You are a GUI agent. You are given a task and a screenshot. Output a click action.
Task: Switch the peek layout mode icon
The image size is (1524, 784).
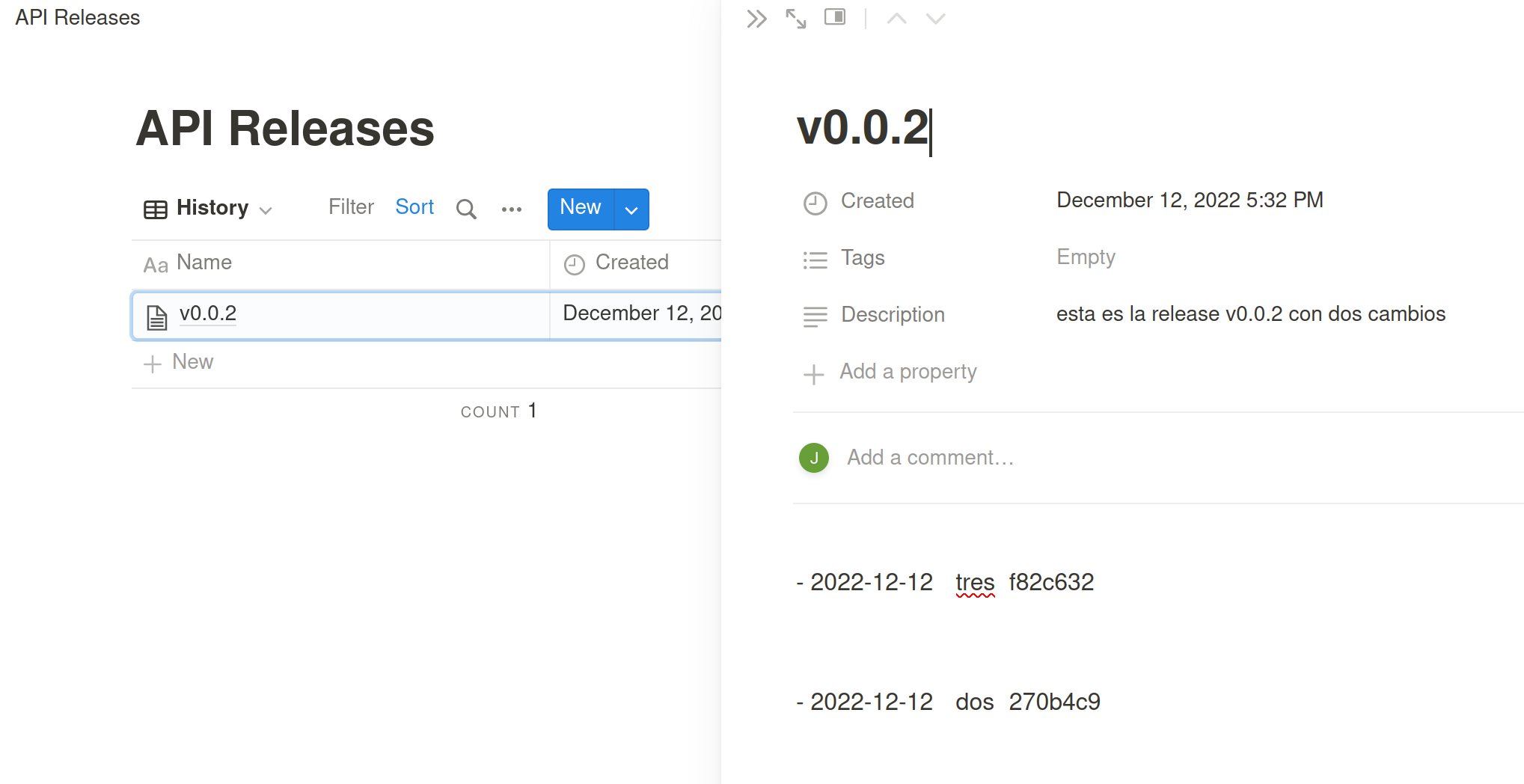pyautogui.click(x=835, y=17)
